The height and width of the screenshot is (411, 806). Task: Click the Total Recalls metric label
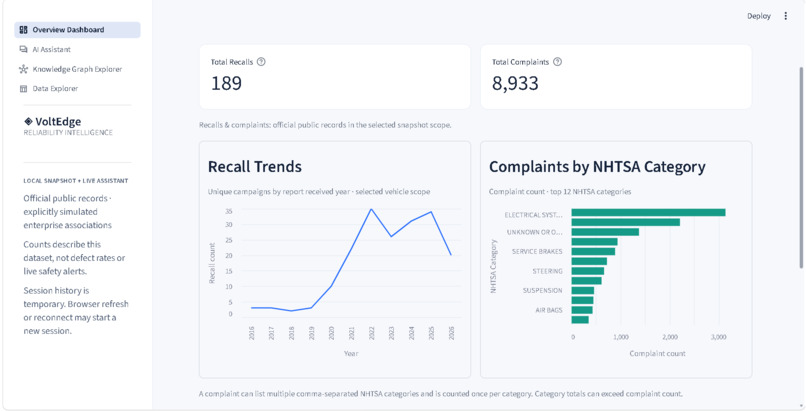point(232,62)
